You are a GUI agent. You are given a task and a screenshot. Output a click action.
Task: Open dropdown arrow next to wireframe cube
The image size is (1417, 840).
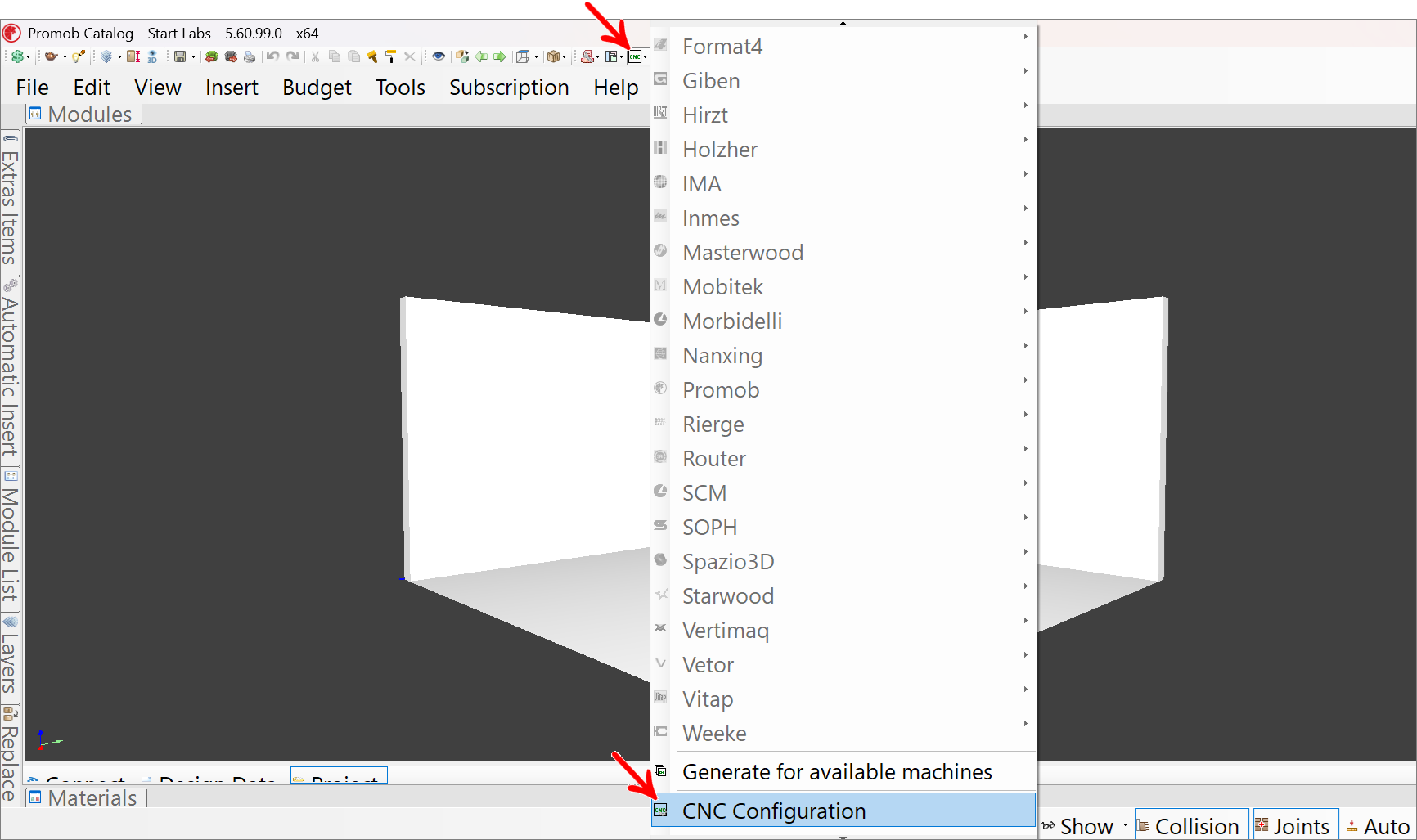(x=536, y=56)
